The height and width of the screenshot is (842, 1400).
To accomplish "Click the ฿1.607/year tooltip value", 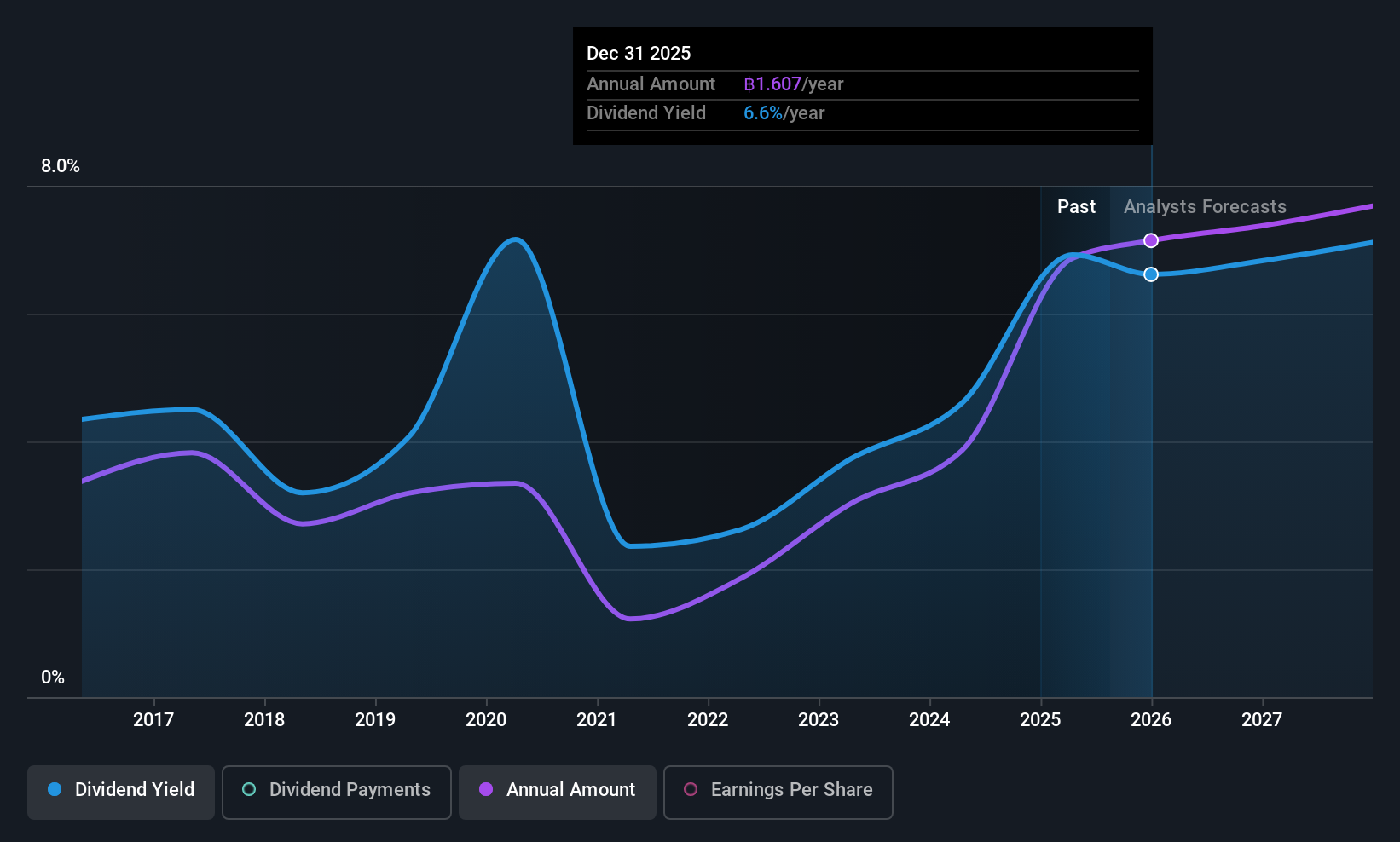I will (x=793, y=84).
